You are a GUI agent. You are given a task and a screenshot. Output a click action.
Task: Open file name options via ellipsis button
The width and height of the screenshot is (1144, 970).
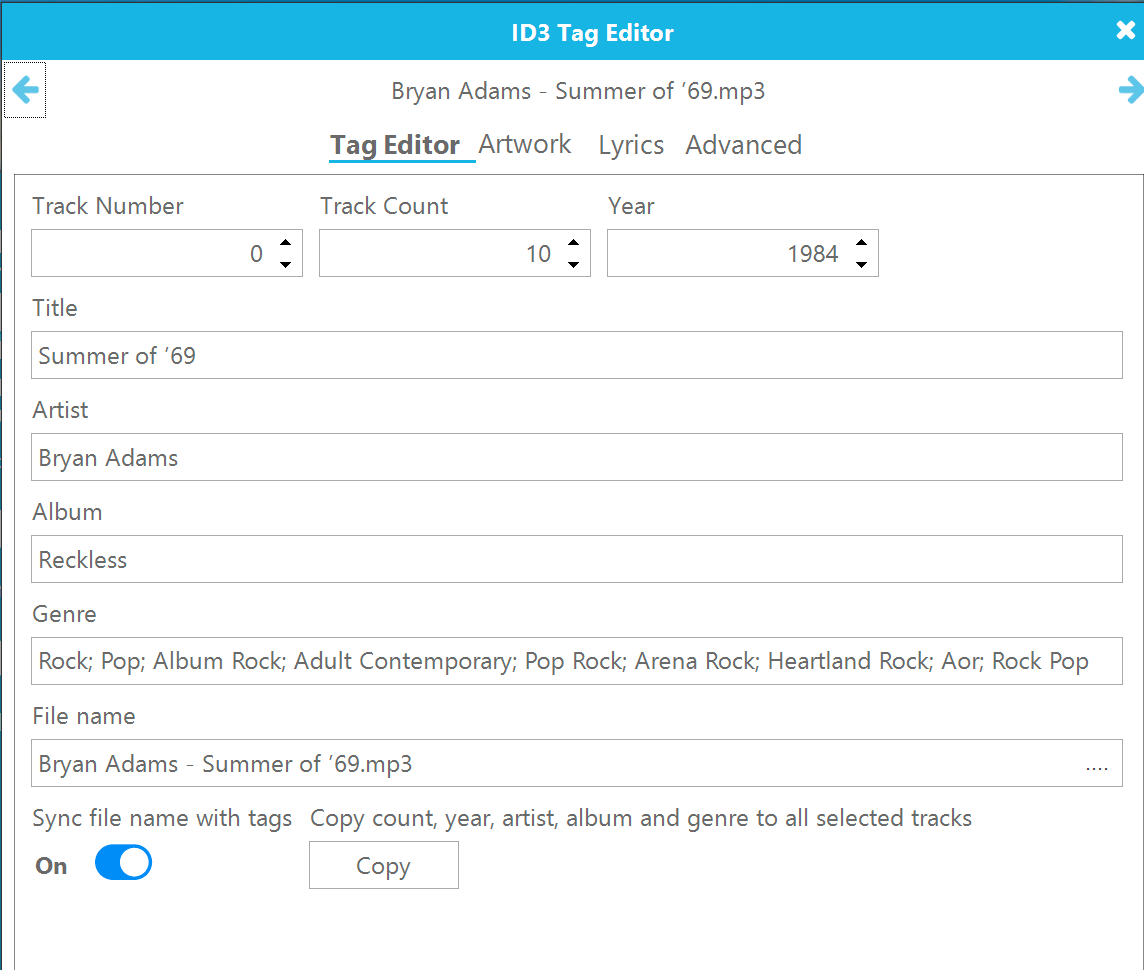pos(1097,766)
